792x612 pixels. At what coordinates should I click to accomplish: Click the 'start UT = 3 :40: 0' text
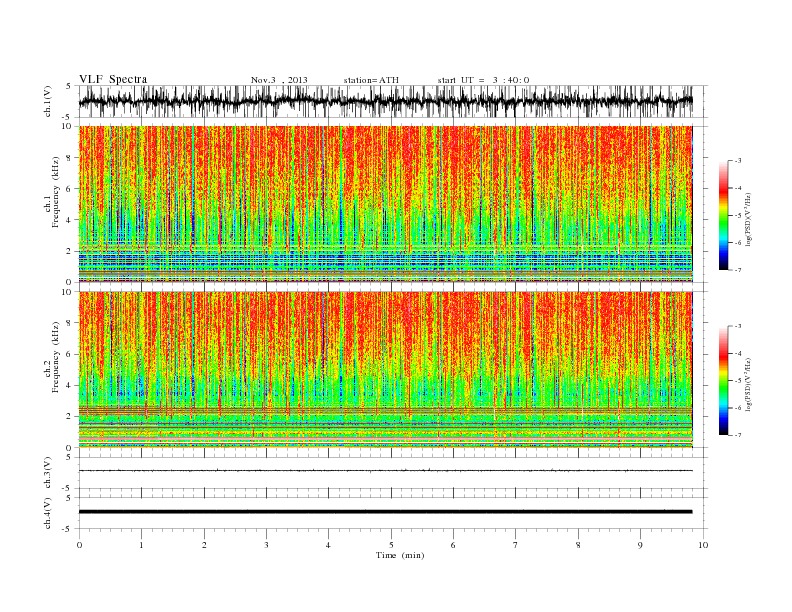(483, 80)
